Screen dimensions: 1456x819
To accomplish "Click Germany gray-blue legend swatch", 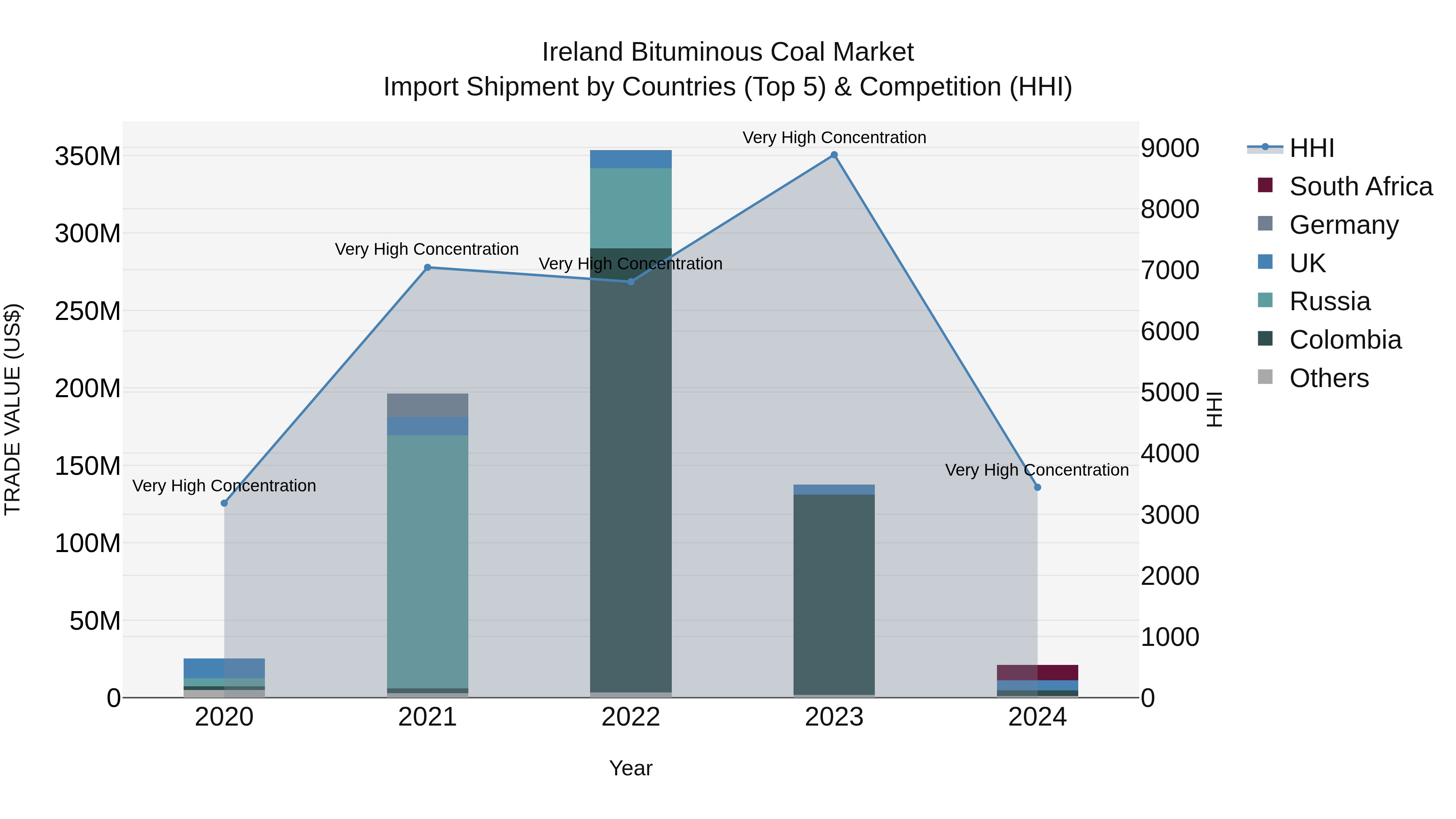I will pos(1265,223).
